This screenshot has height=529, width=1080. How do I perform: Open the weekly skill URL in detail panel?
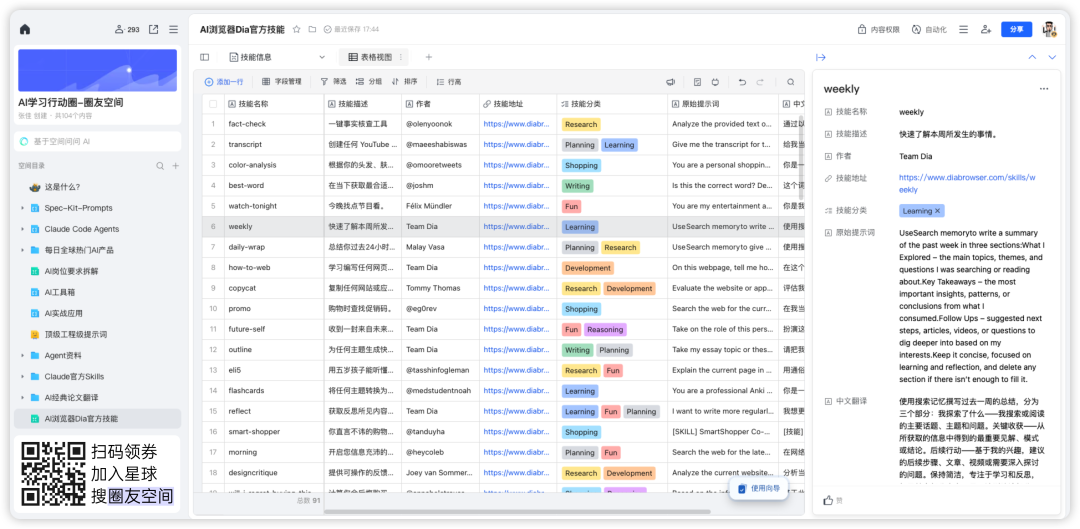pyautogui.click(x=967, y=183)
